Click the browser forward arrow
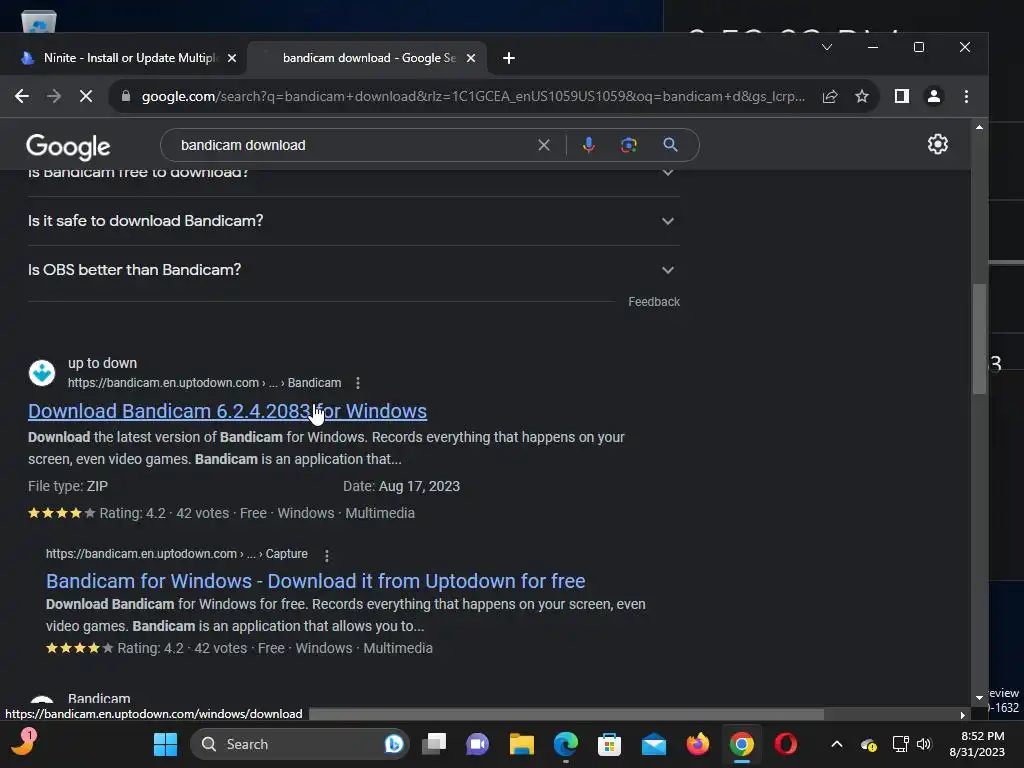Image resolution: width=1024 pixels, height=768 pixels. (54, 97)
